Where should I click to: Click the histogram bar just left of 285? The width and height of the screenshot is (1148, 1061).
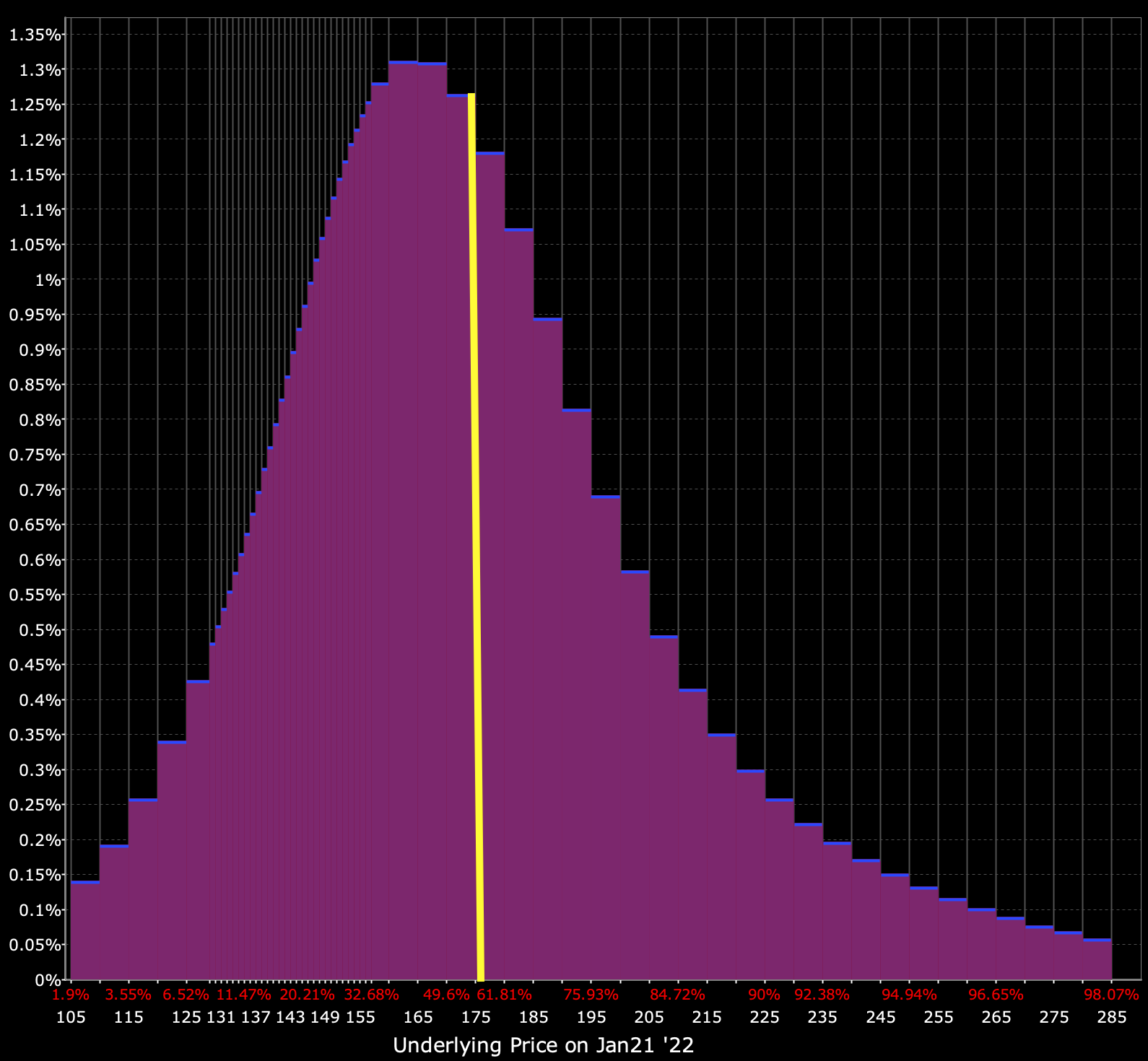[x=1097, y=959]
